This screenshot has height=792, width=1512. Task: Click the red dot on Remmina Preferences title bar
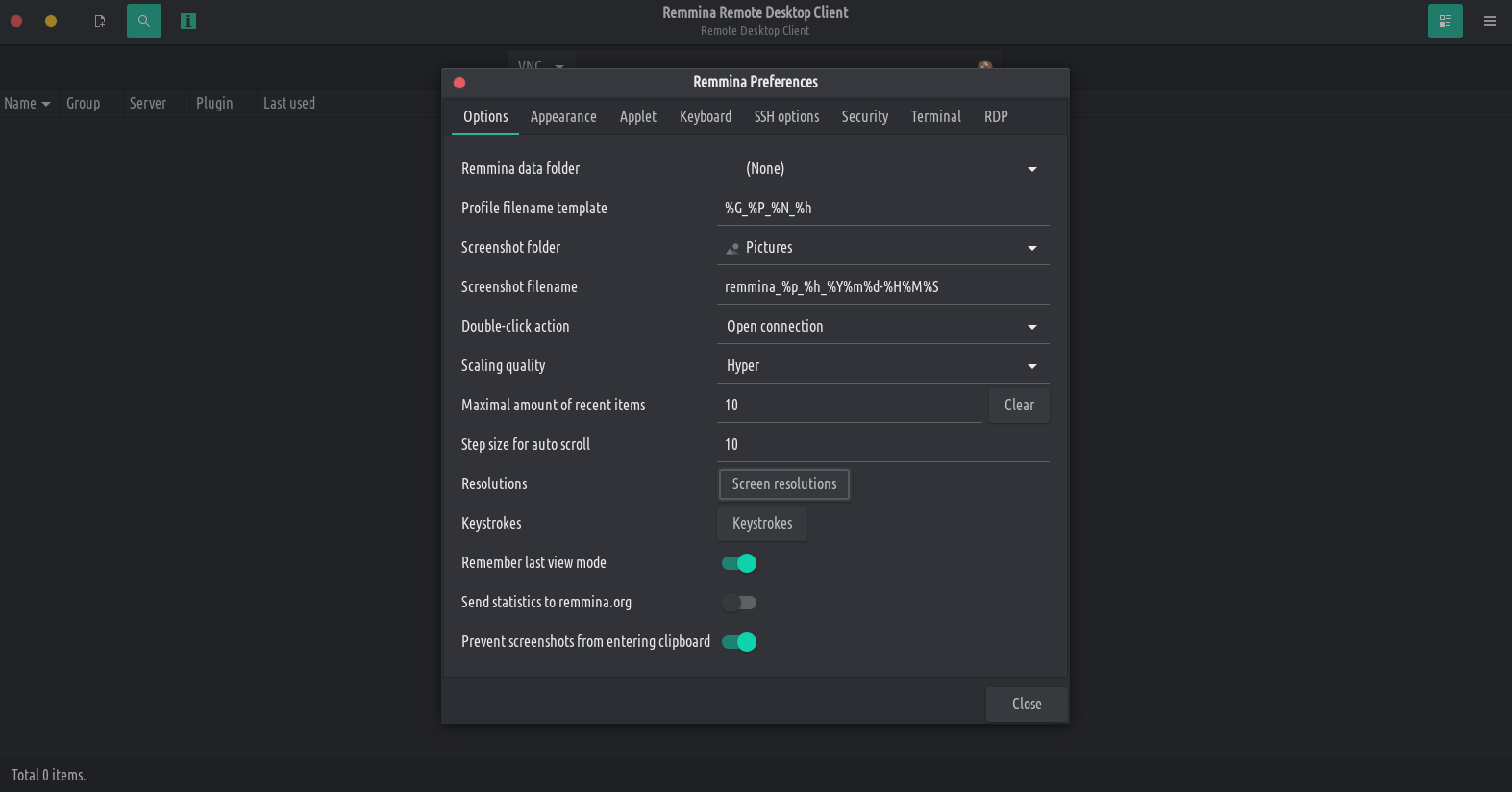pos(459,83)
